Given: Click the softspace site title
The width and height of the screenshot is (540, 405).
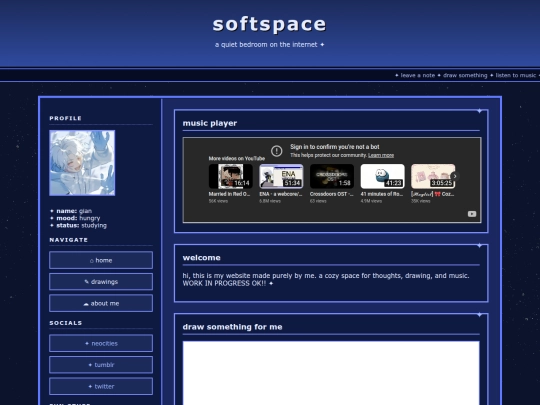Looking at the screenshot, I should 269,24.
